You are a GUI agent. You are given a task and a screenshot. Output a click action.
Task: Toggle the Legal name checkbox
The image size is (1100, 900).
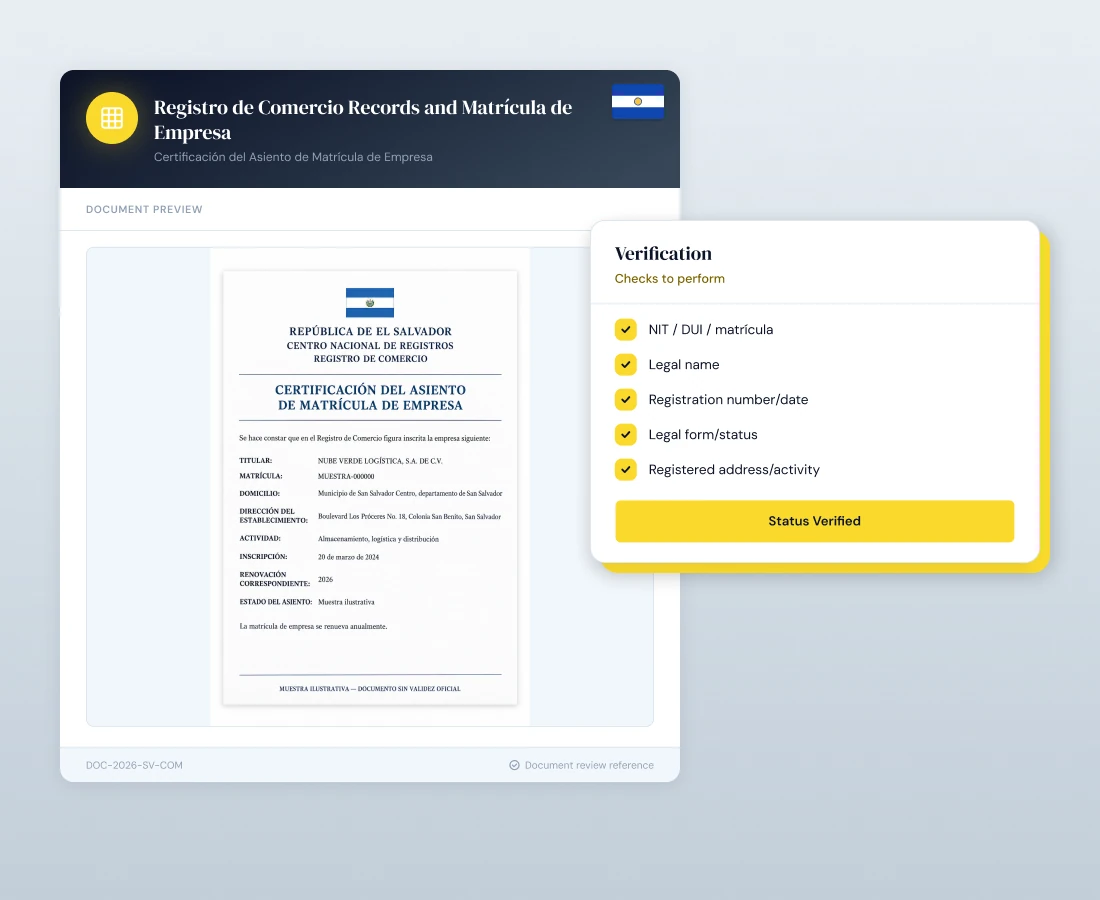(626, 365)
